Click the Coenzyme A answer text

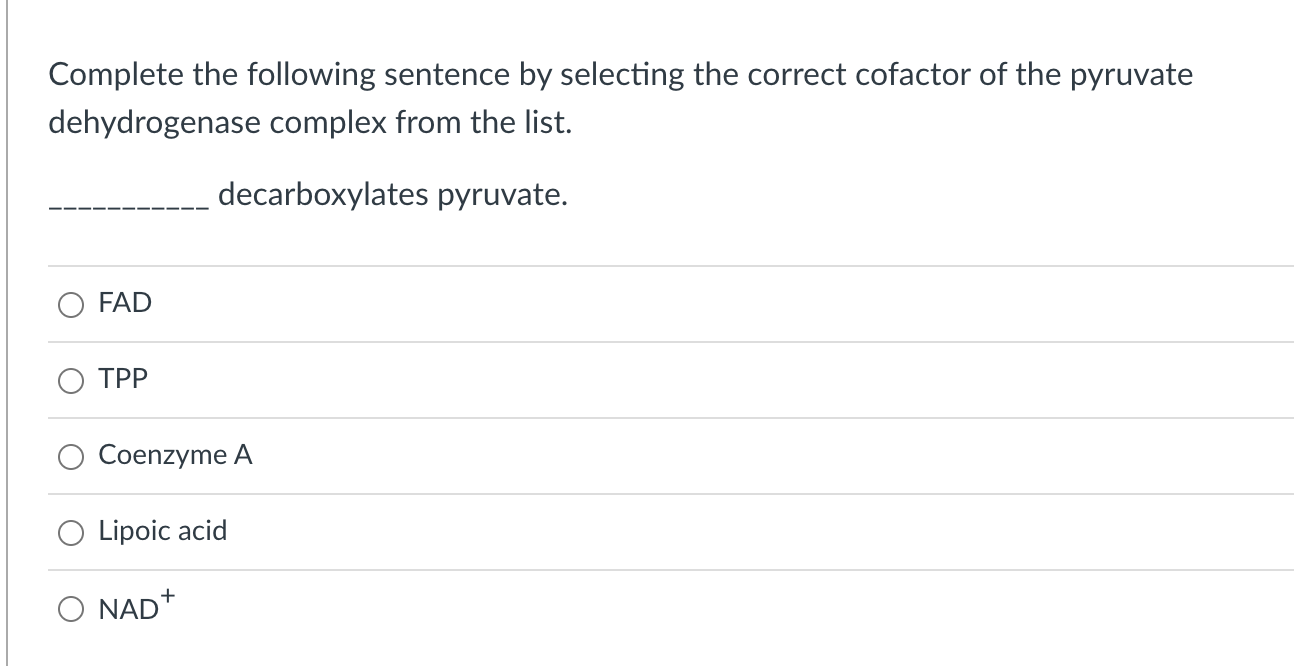click(175, 455)
